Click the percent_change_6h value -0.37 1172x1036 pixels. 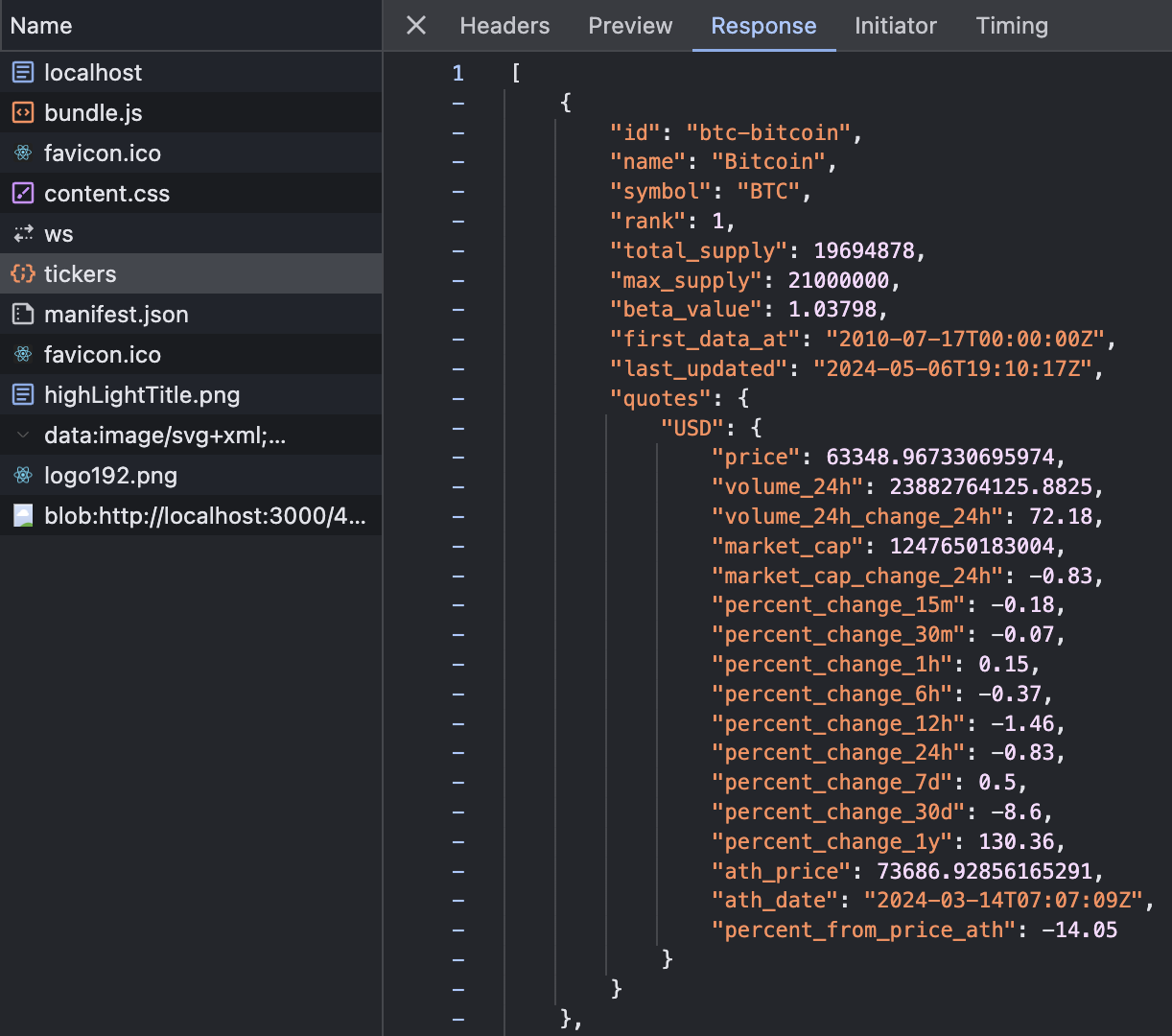point(1010,695)
